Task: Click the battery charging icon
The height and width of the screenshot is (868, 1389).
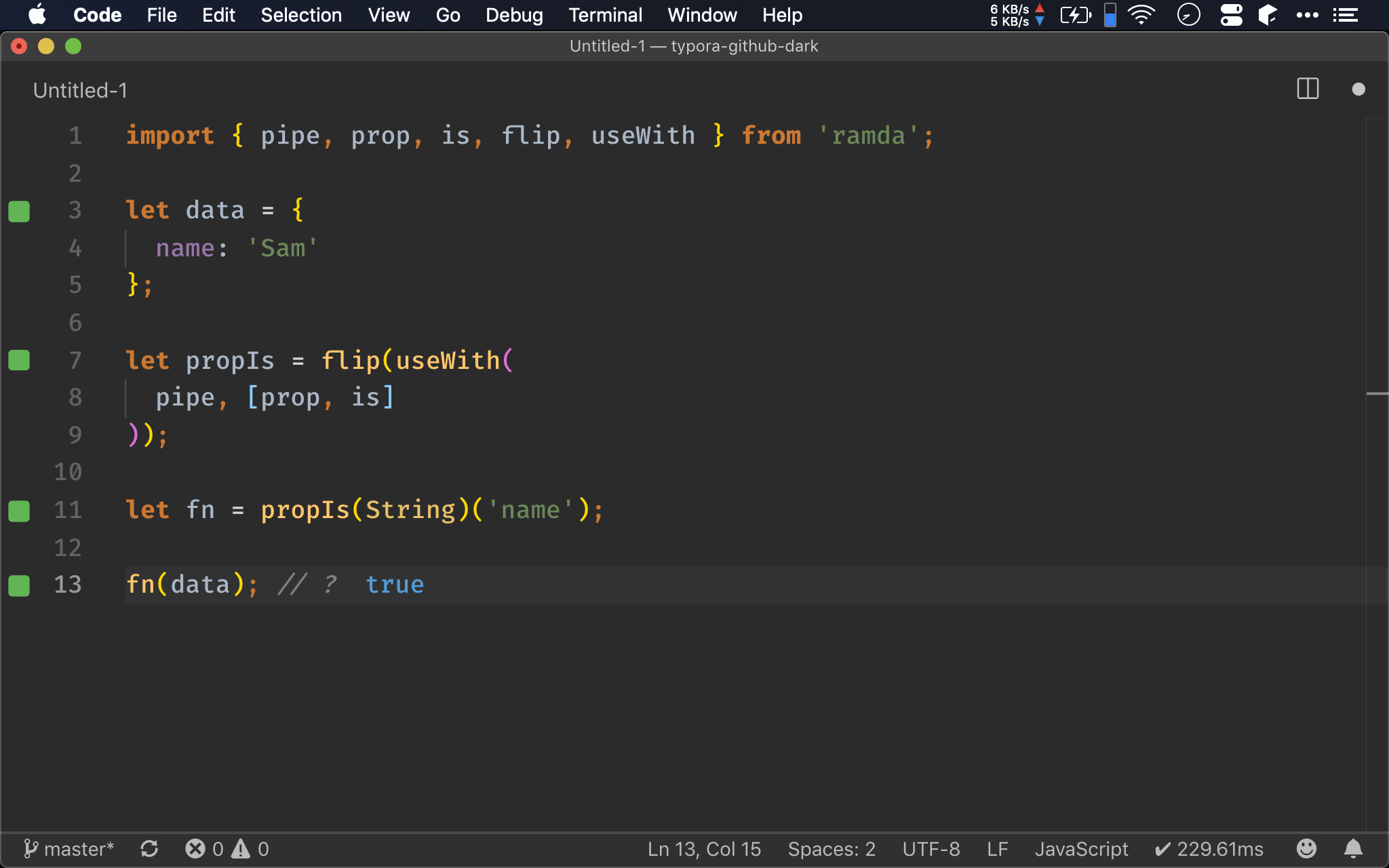Action: click(x=1076, y=15)
